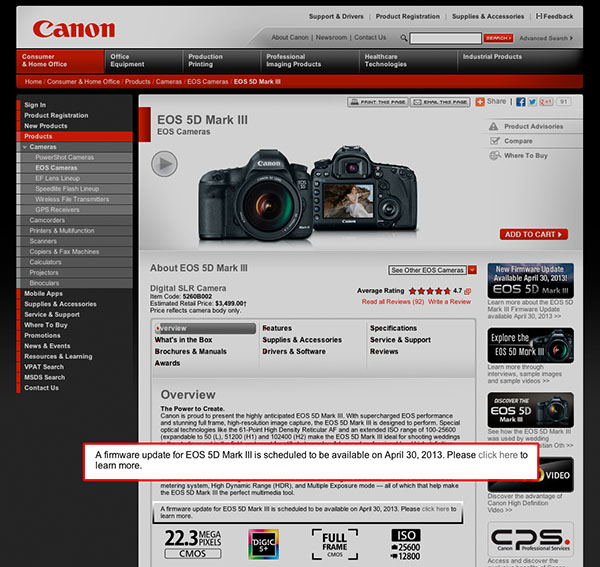
Task: Select Brochures & Manuals tab
Action: [191, 351]
